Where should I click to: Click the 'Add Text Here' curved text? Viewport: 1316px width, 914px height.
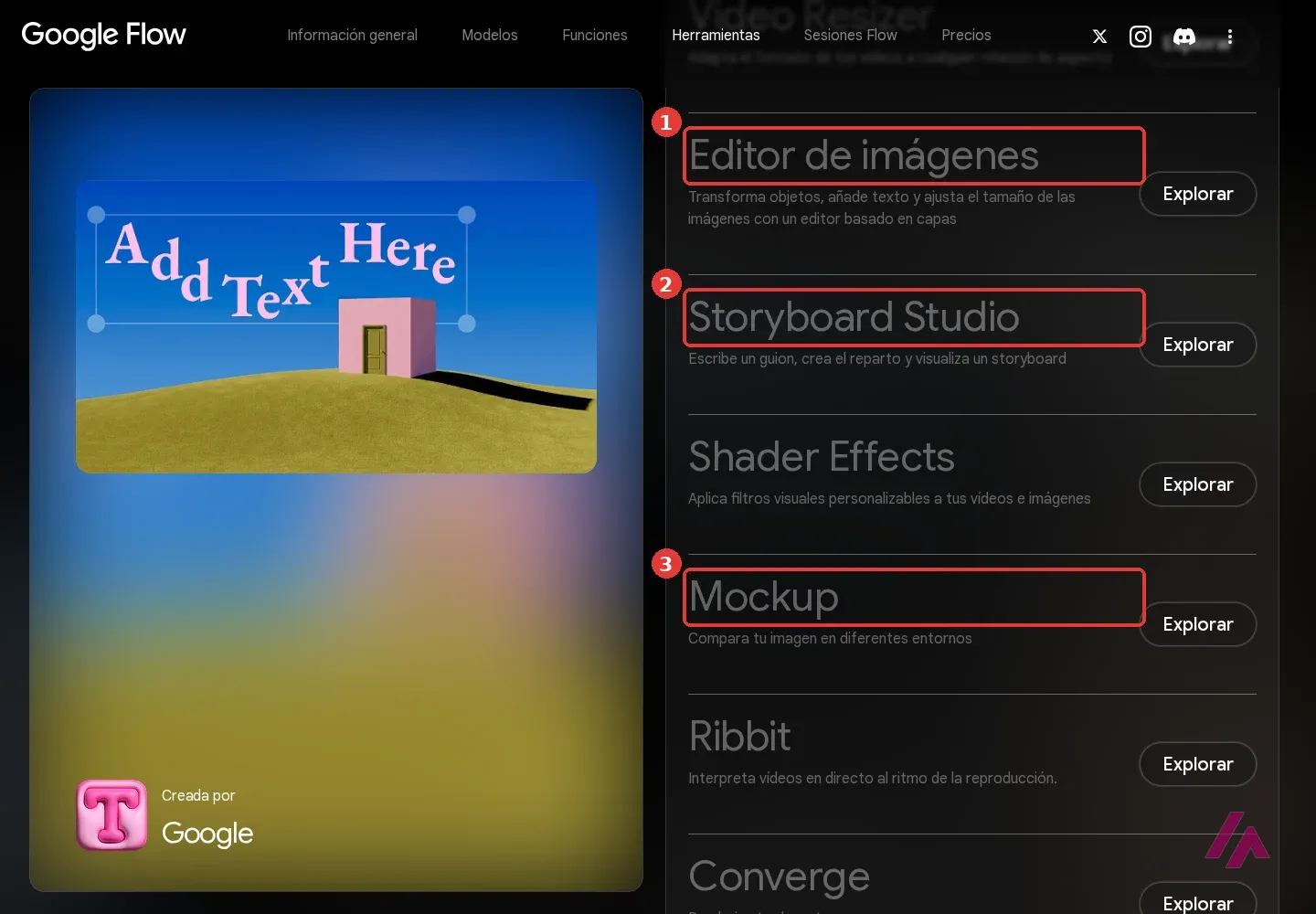[281, 269]
